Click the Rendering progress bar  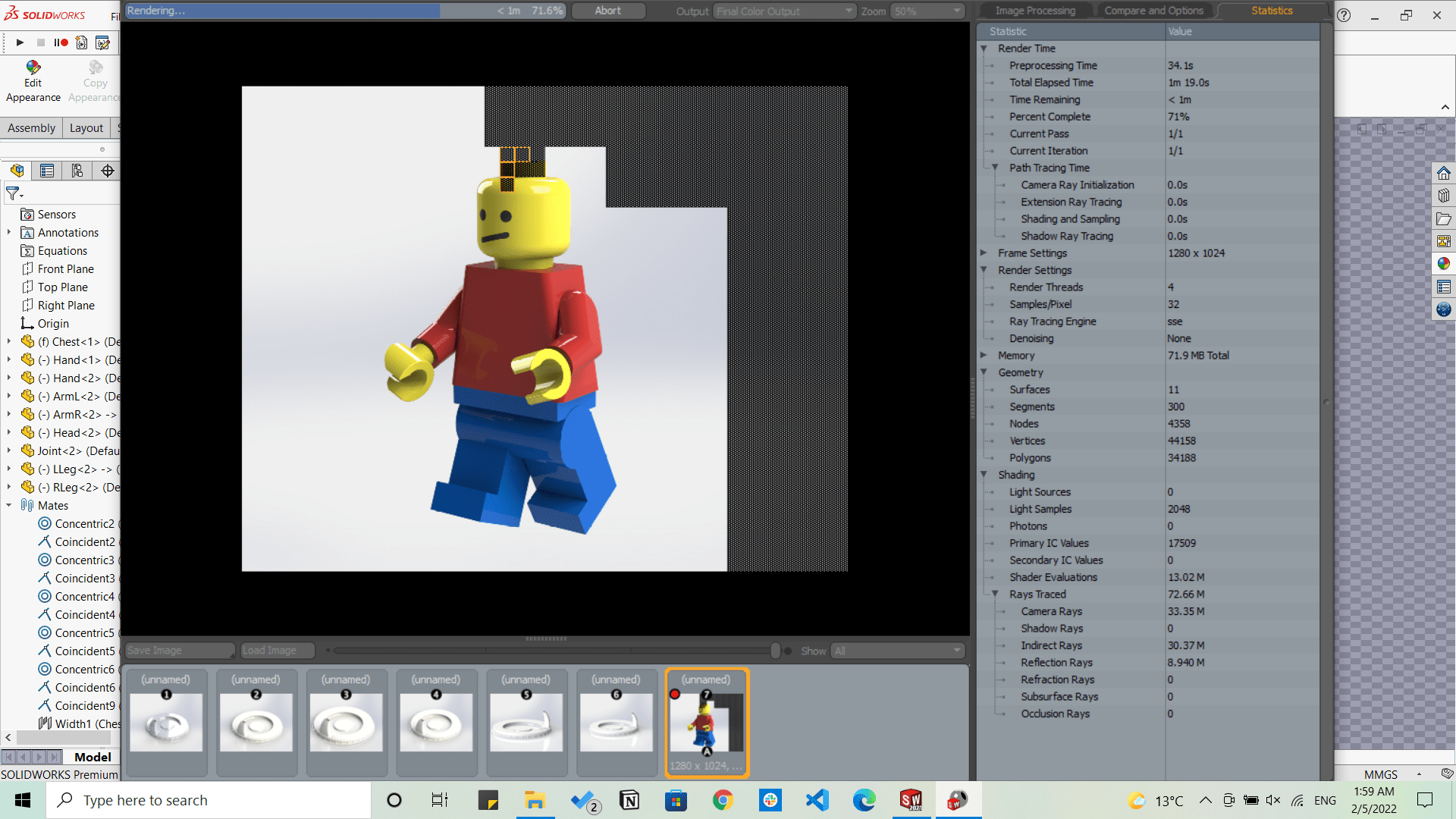point(346,11)
